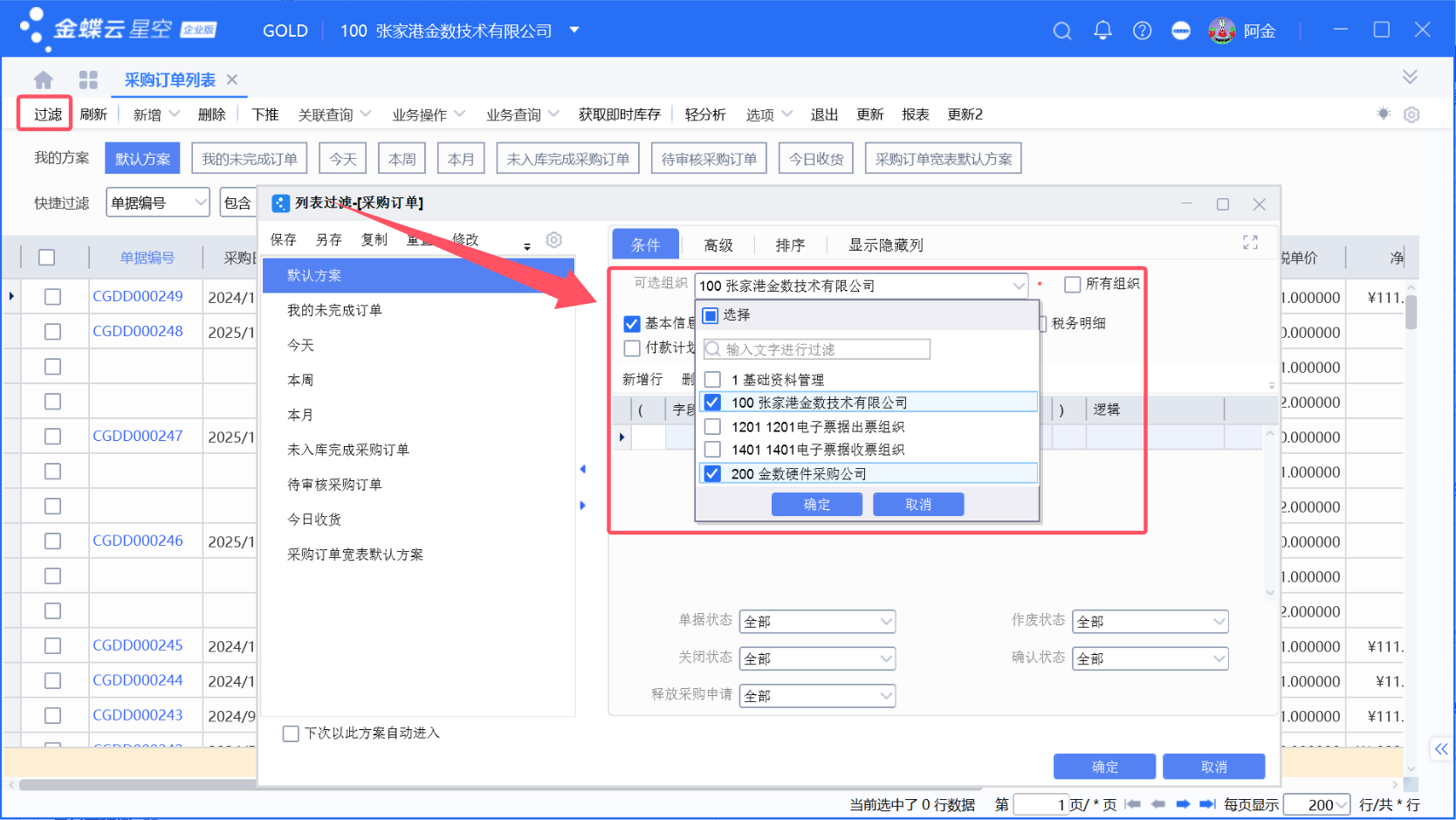The width and height of the screenshot is (1456, 820).
Task: Enable 下次以此方案自动进入 checkbox
Action: [x=291, y=734]
